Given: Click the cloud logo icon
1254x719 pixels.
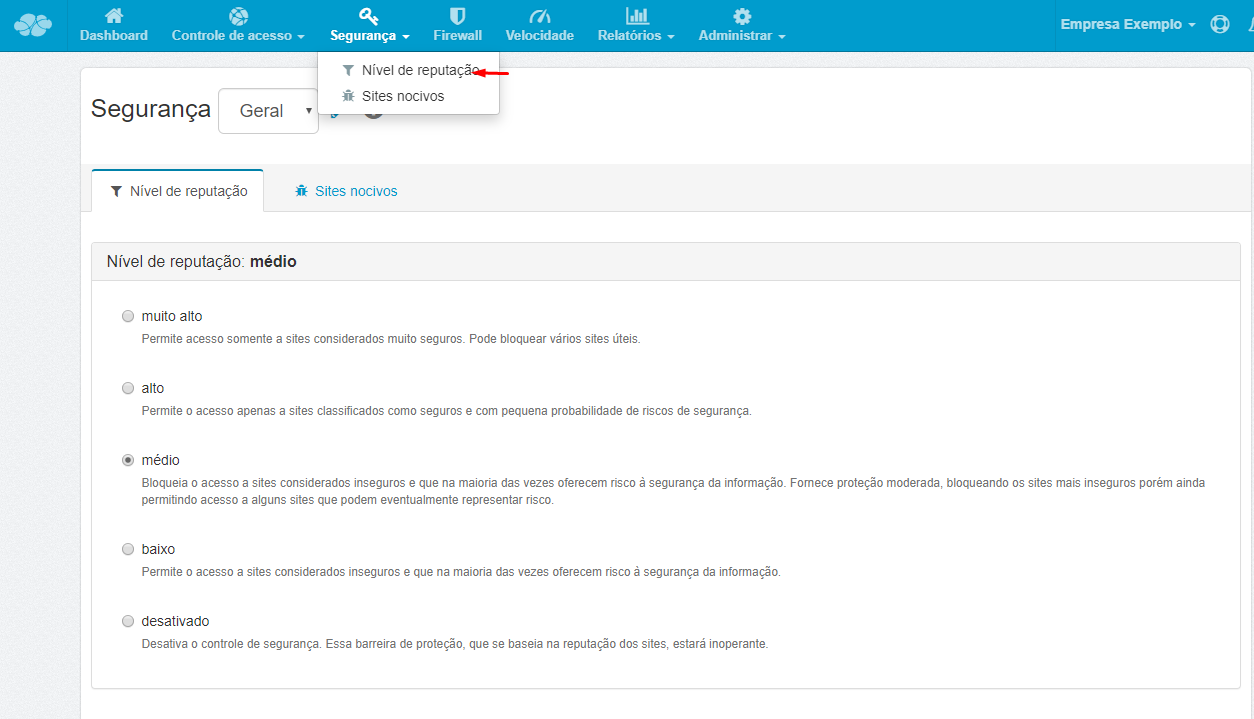Looking at the screenshot, I should 33,25.
